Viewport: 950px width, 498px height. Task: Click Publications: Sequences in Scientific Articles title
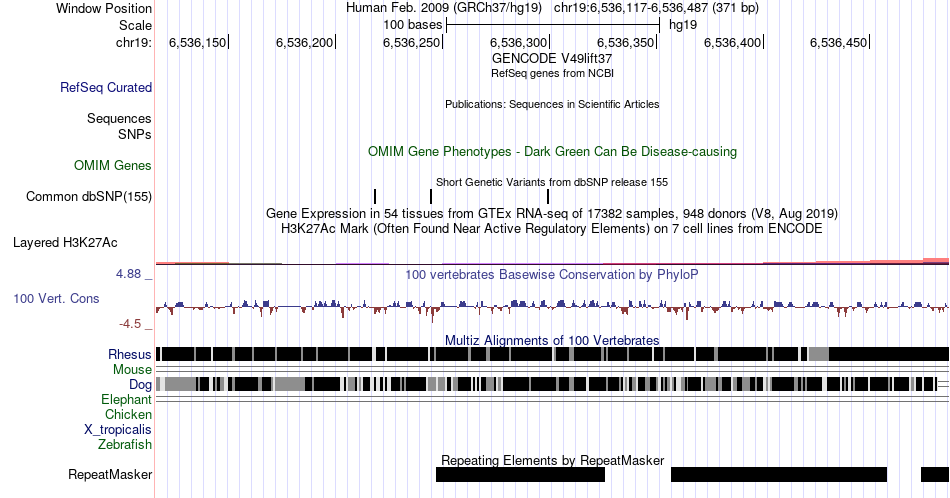tap(552, 104)
